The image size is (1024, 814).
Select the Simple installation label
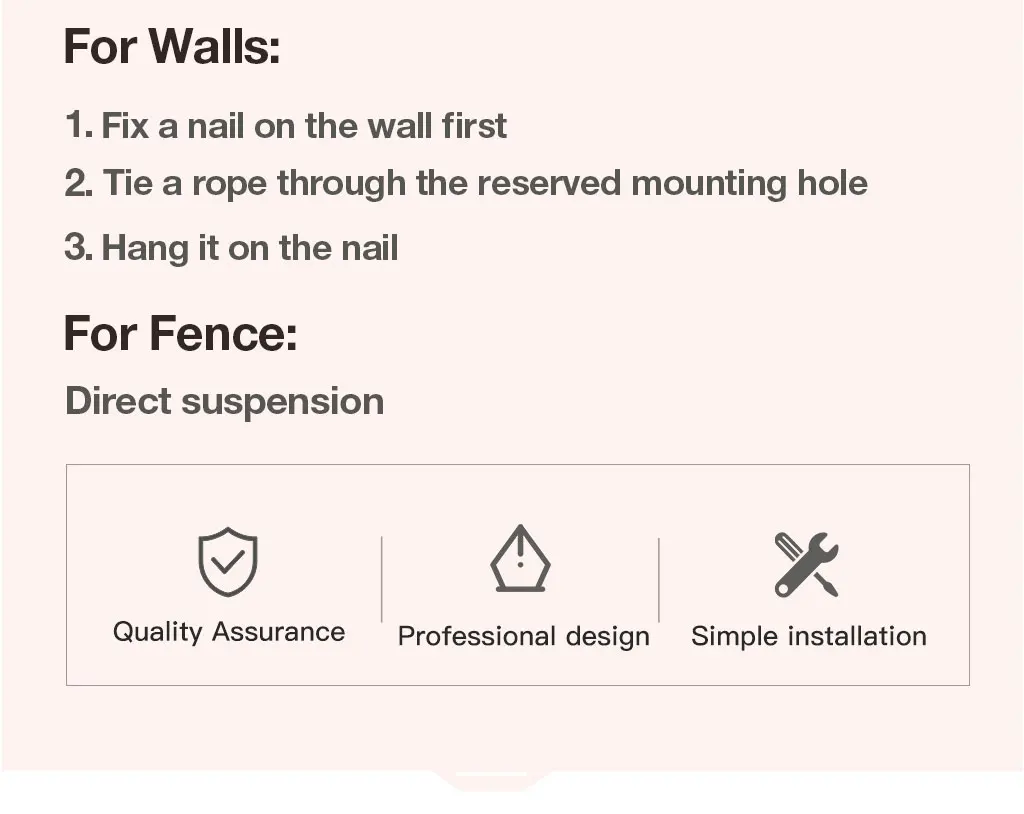point(808,636)
